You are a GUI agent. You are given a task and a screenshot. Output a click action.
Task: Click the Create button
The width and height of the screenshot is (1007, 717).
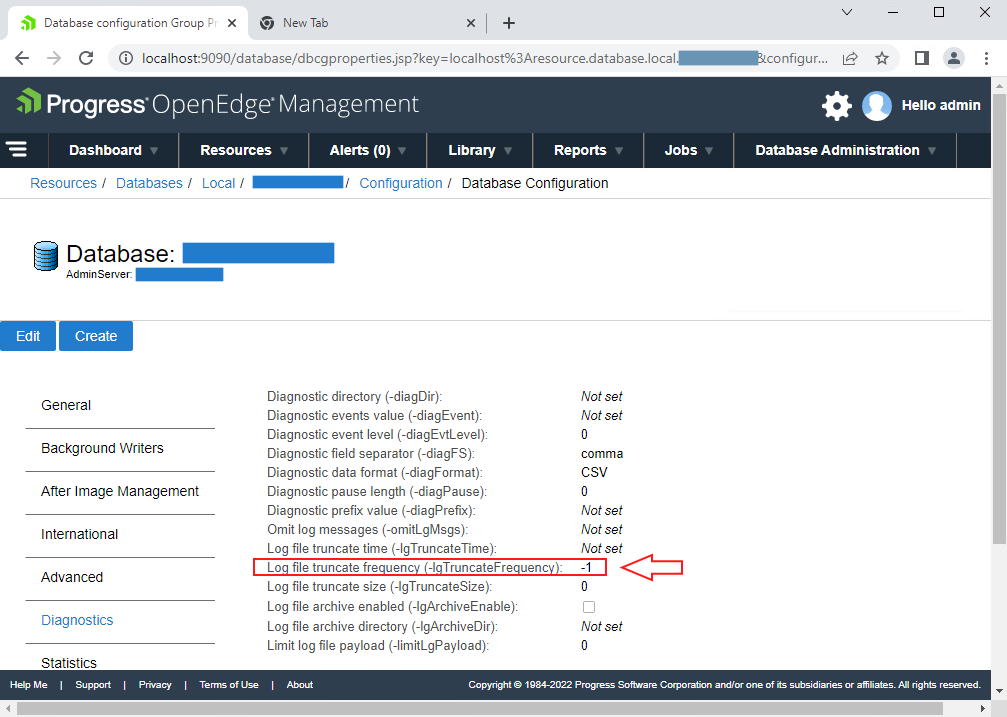(96, 336)
